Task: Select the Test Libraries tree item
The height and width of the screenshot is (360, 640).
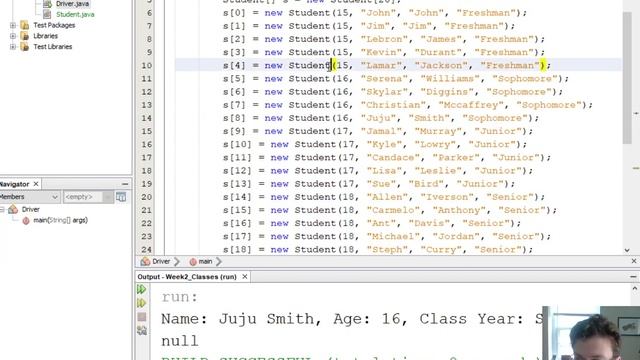Action: [53, 47]
